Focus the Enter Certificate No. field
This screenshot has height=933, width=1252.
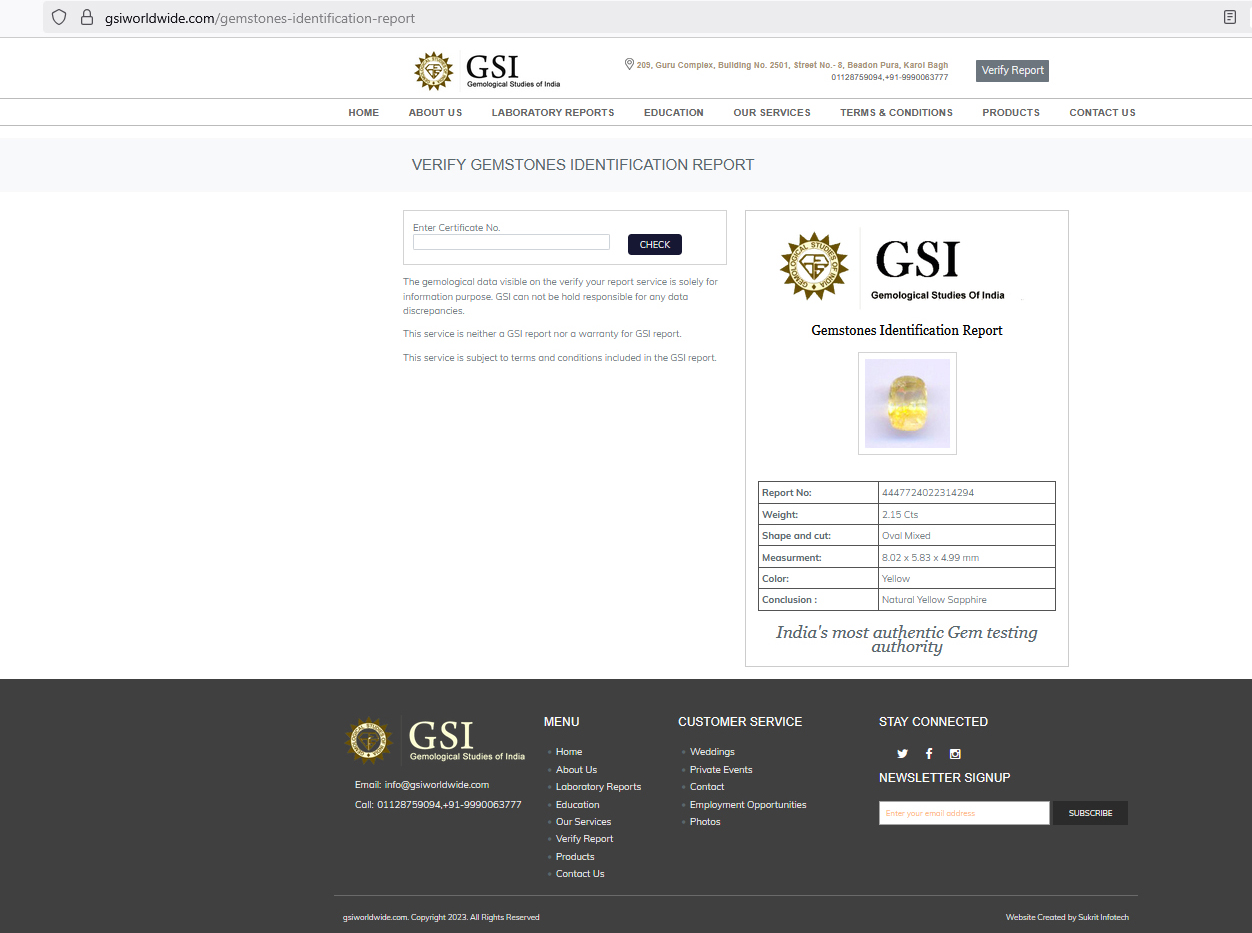coord(511,242)
